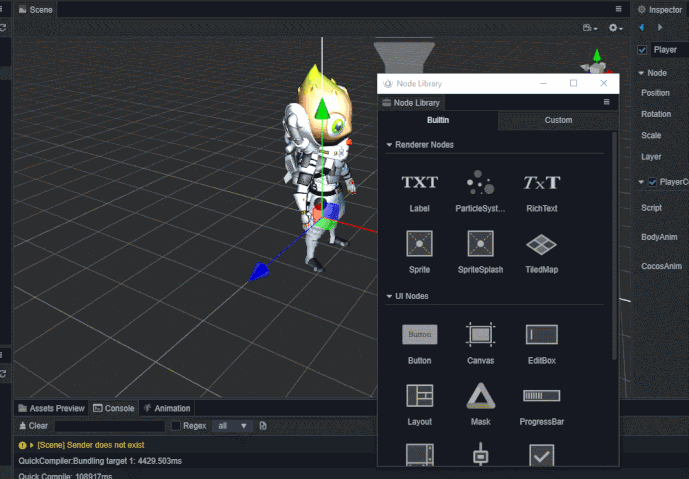This screenshot has width=689, height=479.
Task: Click the Rotation property label
Action: (x=656, y=114)
